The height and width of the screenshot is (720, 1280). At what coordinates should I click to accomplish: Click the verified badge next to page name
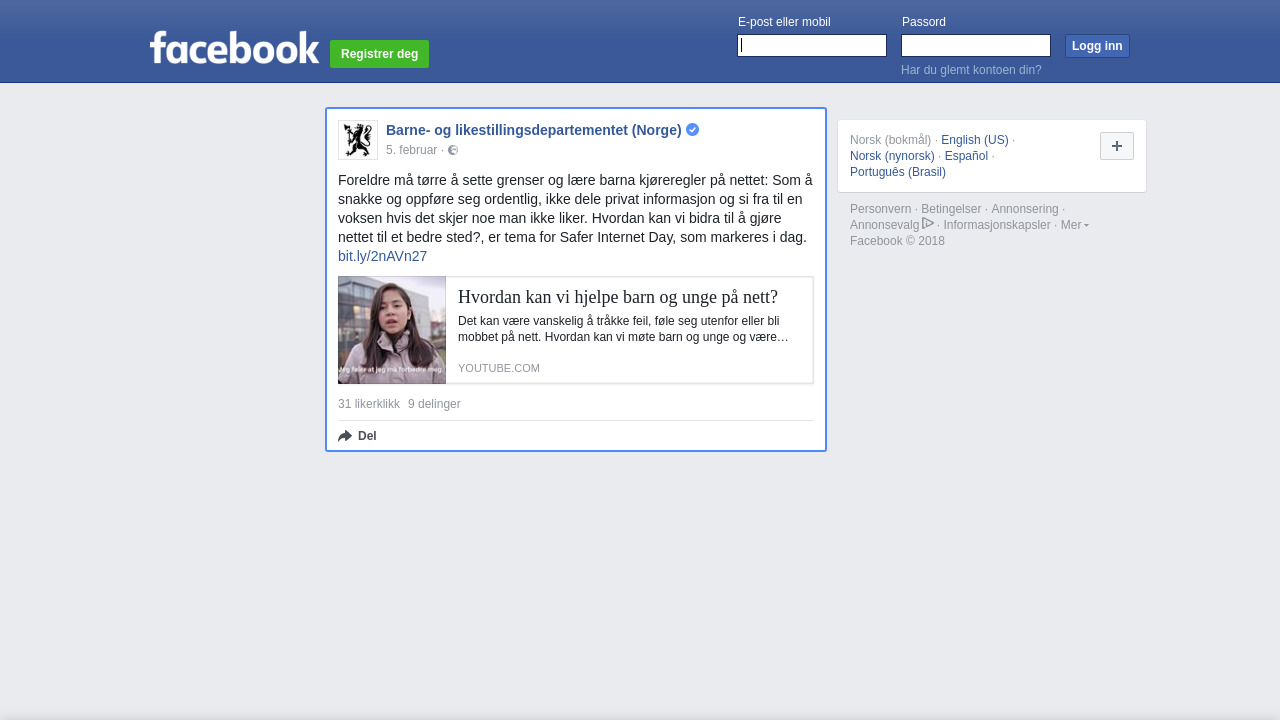coord(692,130)
